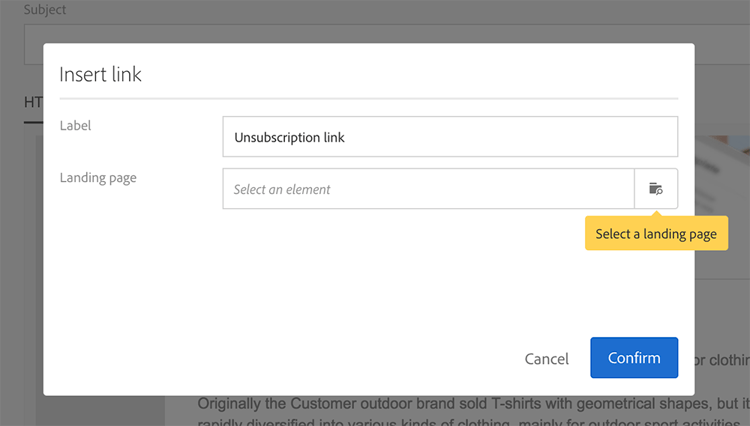Click the separator line under the 'Insert link' title

[369, 99]
